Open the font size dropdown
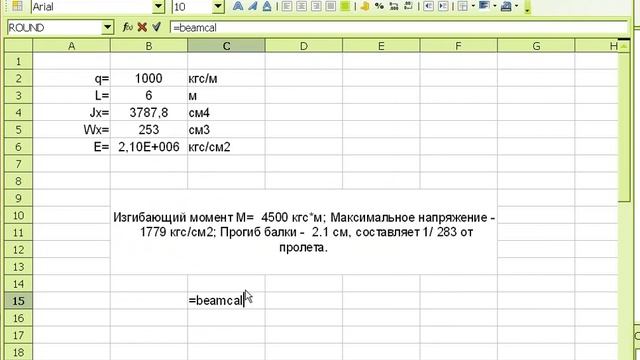This screenshot has width=640, height=360. [x=218, y=7]
